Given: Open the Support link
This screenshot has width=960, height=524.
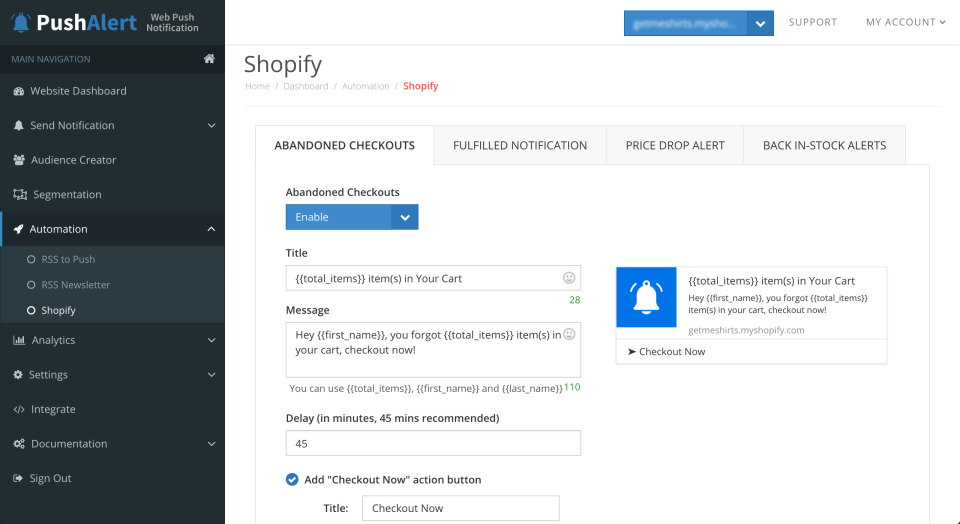Looking at the screenshot, I should [813, 22].
